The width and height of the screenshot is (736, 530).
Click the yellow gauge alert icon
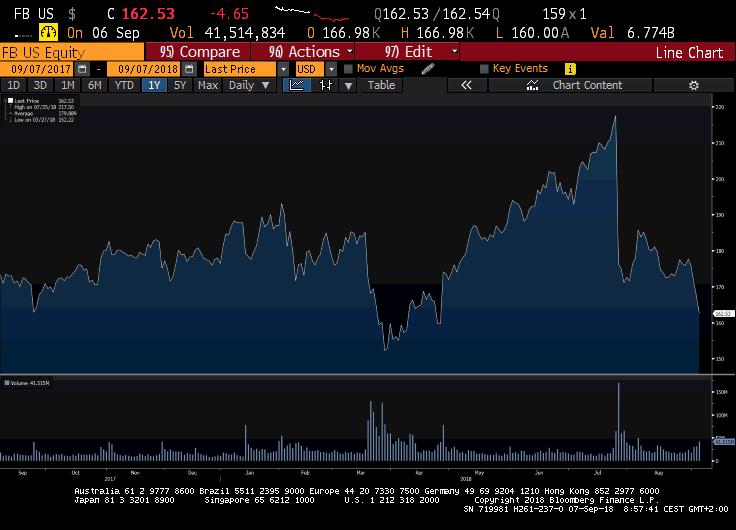coord(48,32)
